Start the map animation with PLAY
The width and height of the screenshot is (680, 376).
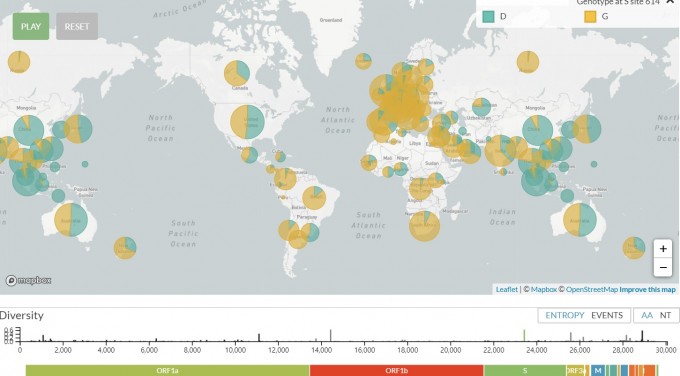[31, 26]
